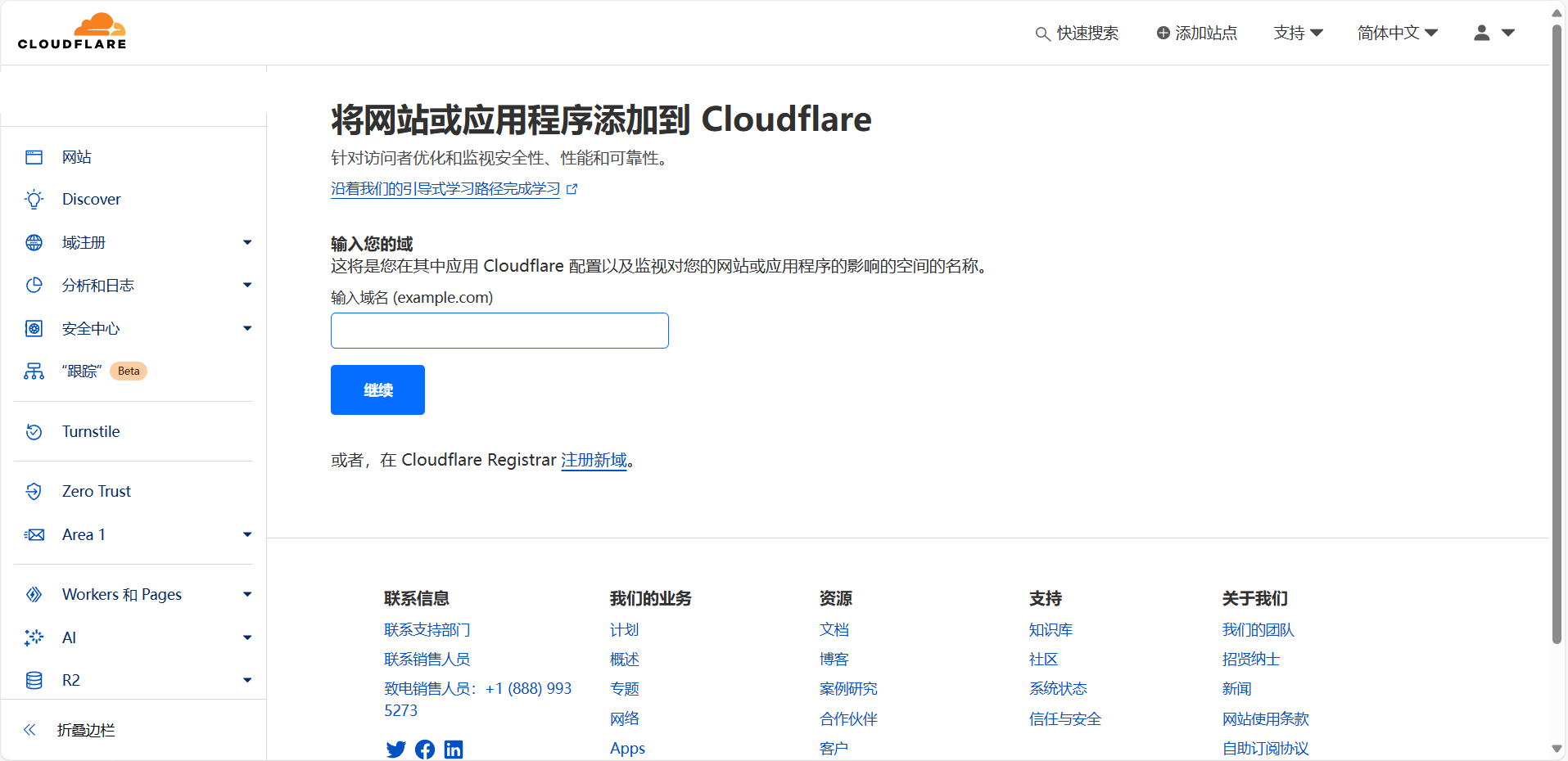The height and width of the screenshot is (761, 1568).
Task: Click the user account profile icon
Action: (x=1481, y=33)
